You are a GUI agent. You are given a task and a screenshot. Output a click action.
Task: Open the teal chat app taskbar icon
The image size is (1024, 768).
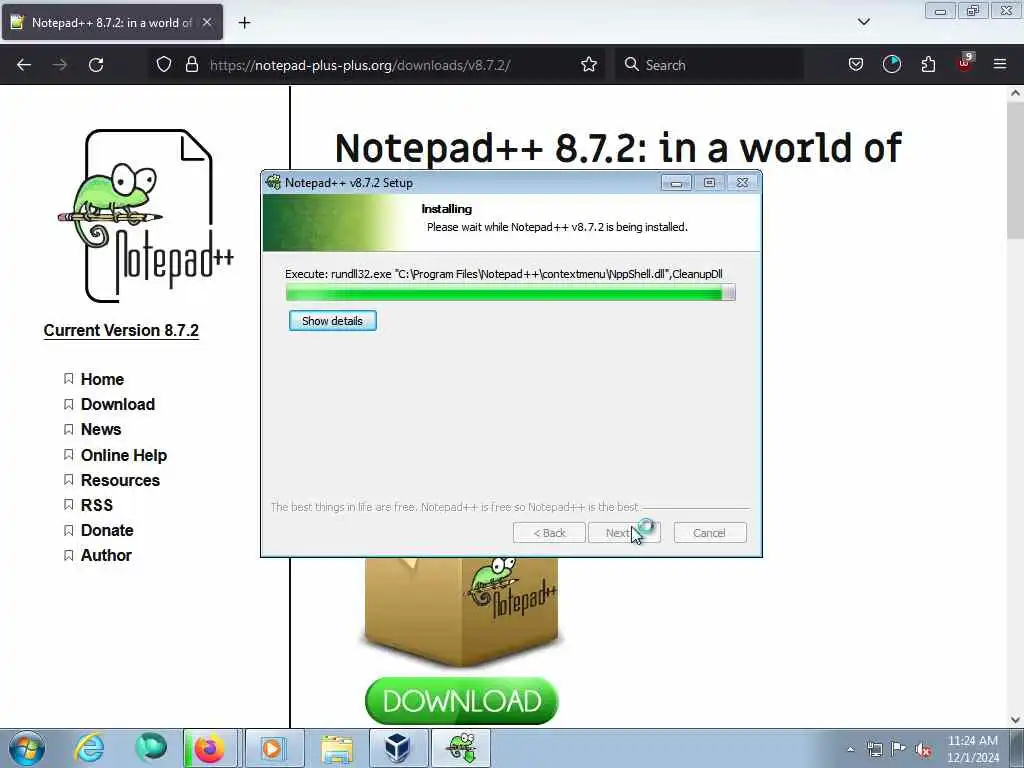click(151, 748)
